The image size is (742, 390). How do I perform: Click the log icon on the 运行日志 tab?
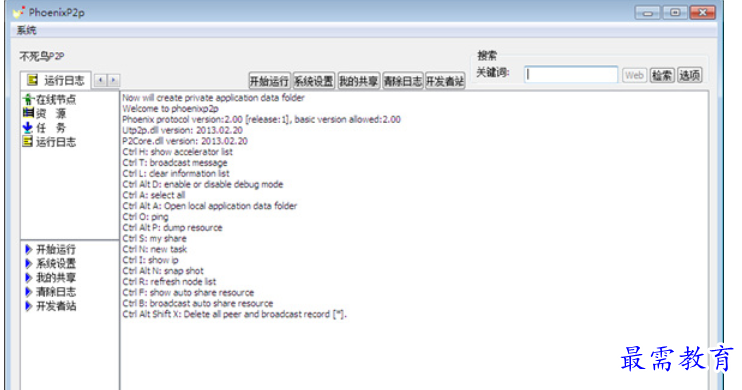(33, 80)
